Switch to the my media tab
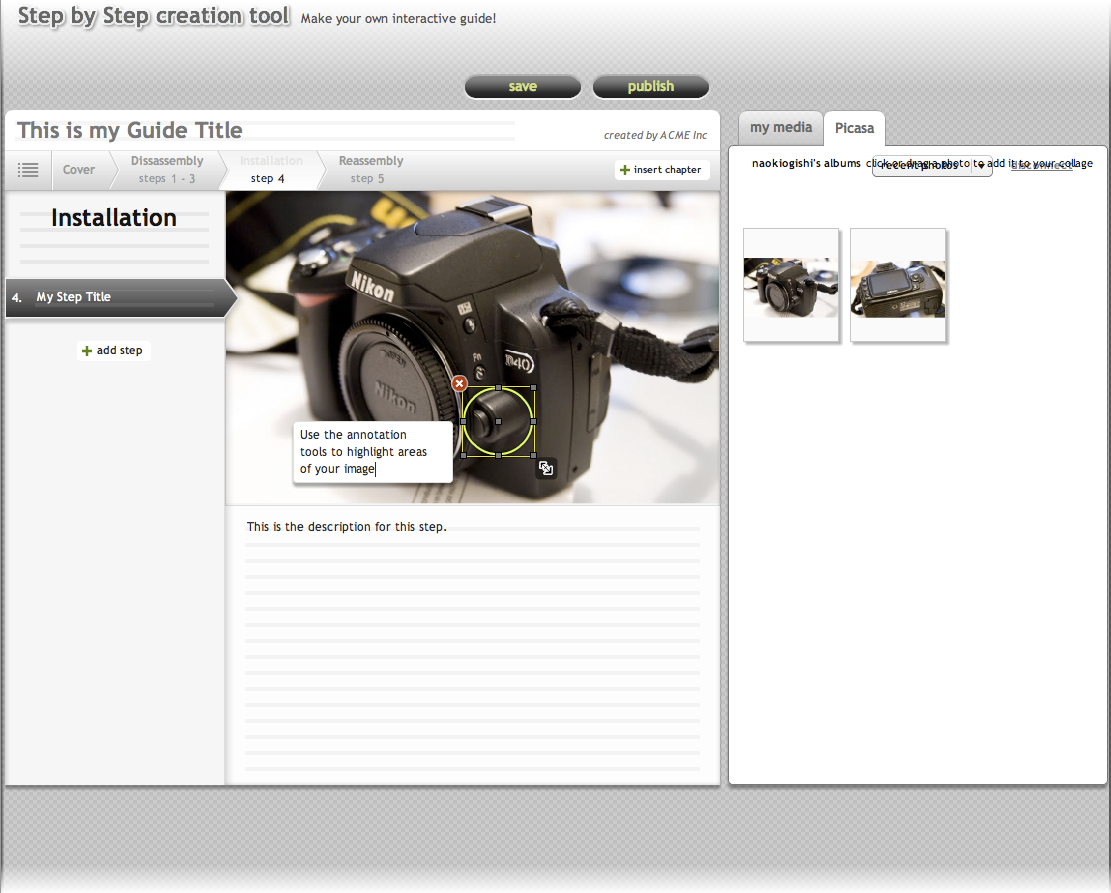The width and height of the screenshot is (1111, 893). pyautogui.click(x=781, y=128)
